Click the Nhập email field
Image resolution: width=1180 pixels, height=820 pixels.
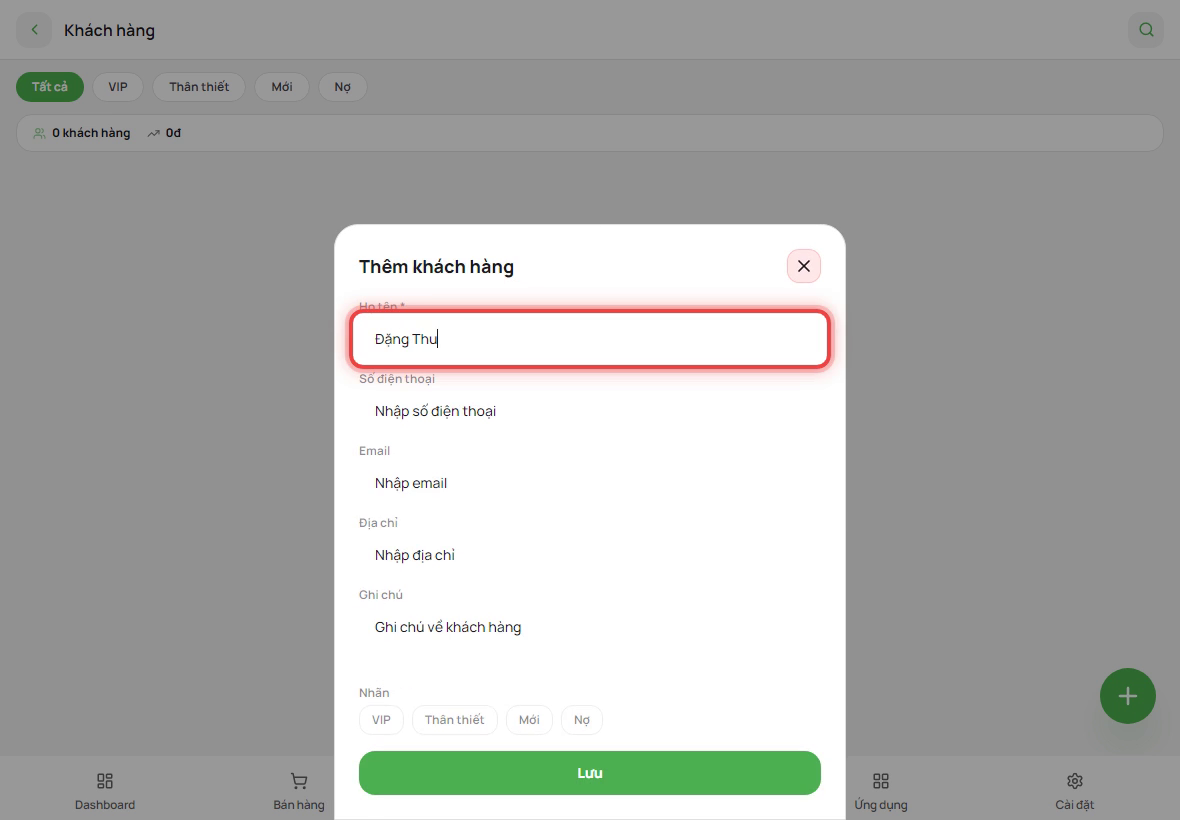click(x=590, y=483)
